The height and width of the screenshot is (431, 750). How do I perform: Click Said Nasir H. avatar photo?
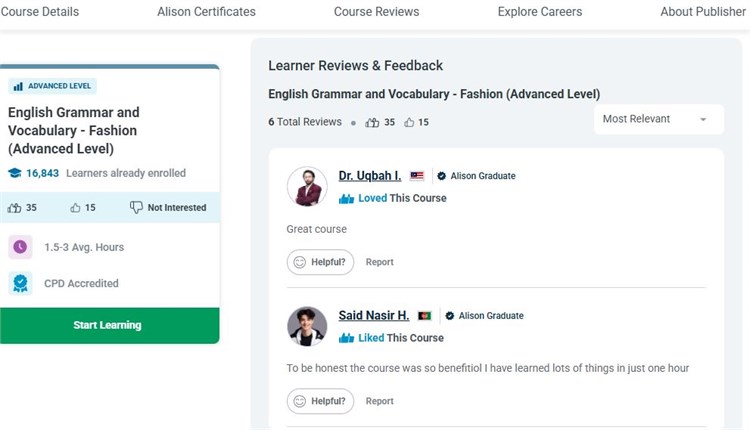pos(307,326)
